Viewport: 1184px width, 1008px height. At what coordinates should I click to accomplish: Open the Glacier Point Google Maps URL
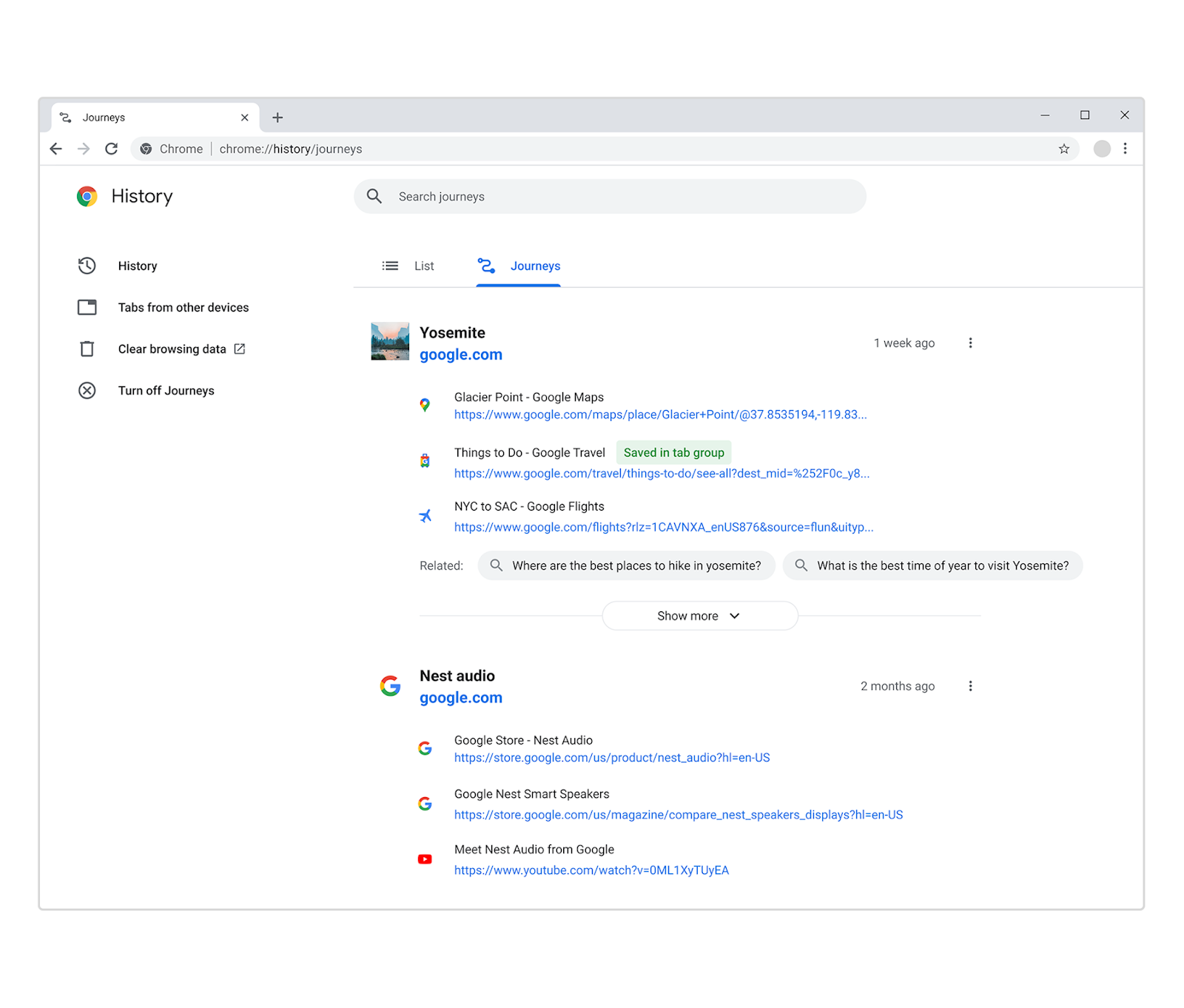point(660,414)
